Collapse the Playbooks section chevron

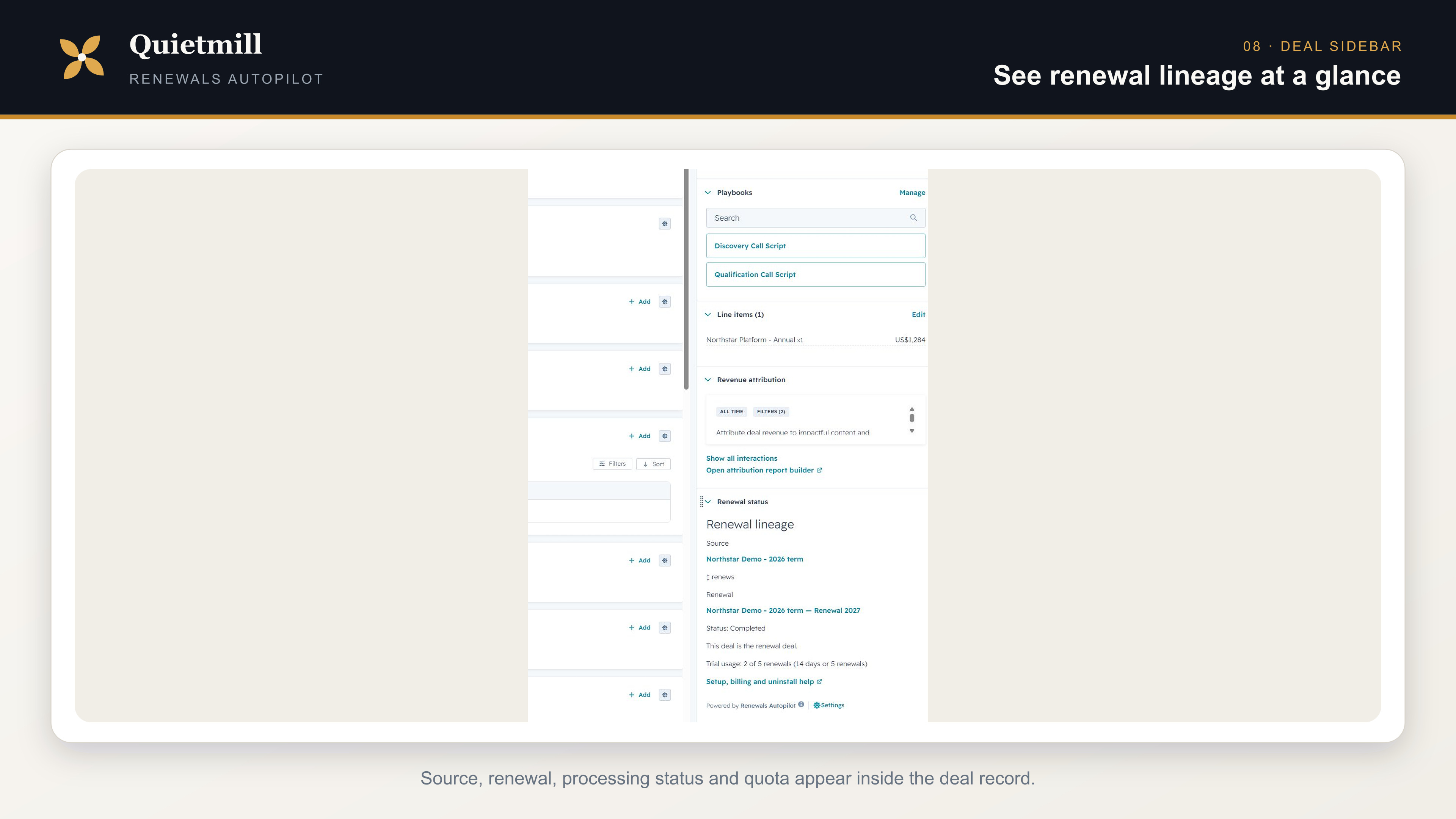[708, 193]
